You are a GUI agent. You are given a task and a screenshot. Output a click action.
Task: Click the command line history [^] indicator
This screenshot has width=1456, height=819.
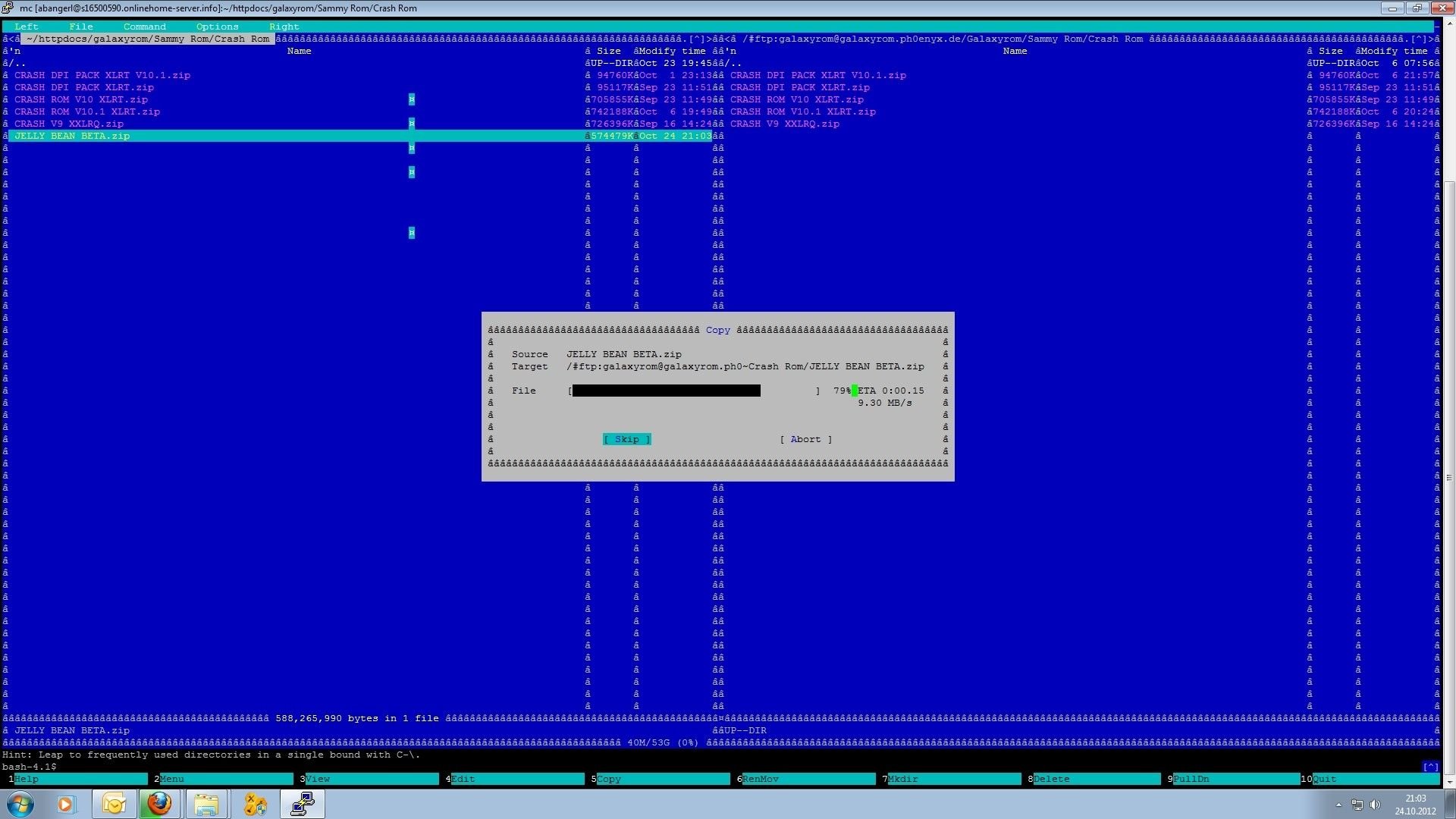pos(1431,767)
